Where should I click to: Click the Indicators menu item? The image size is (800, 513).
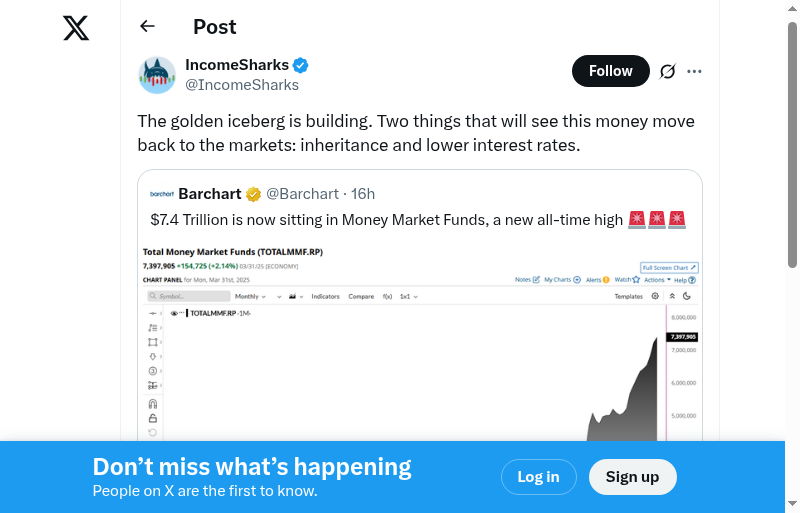(325, 297)
